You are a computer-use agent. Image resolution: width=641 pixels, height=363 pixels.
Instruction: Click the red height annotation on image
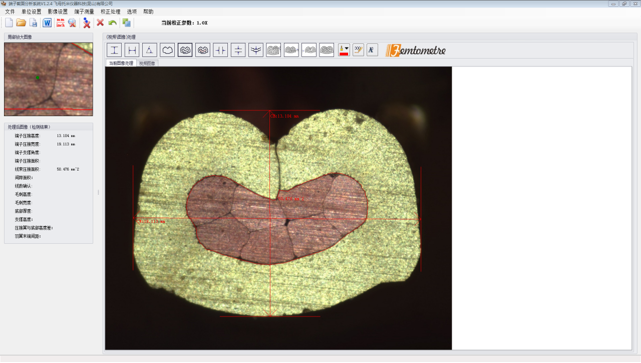285,116
